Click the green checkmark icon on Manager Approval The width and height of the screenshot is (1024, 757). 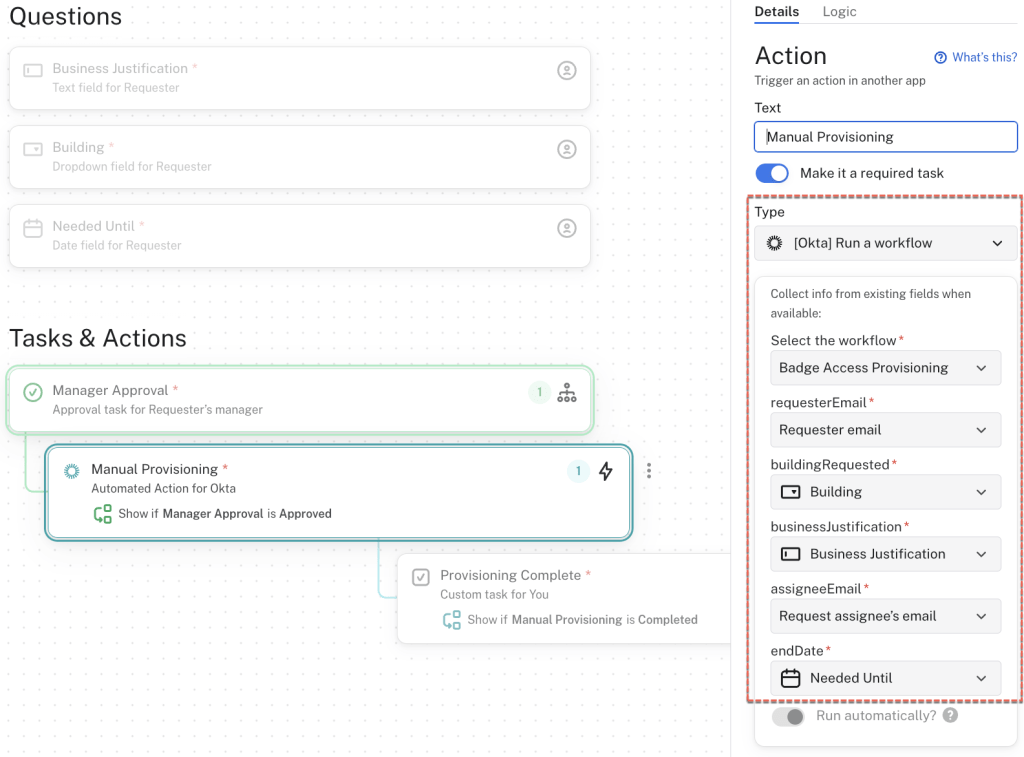point(33,393)
